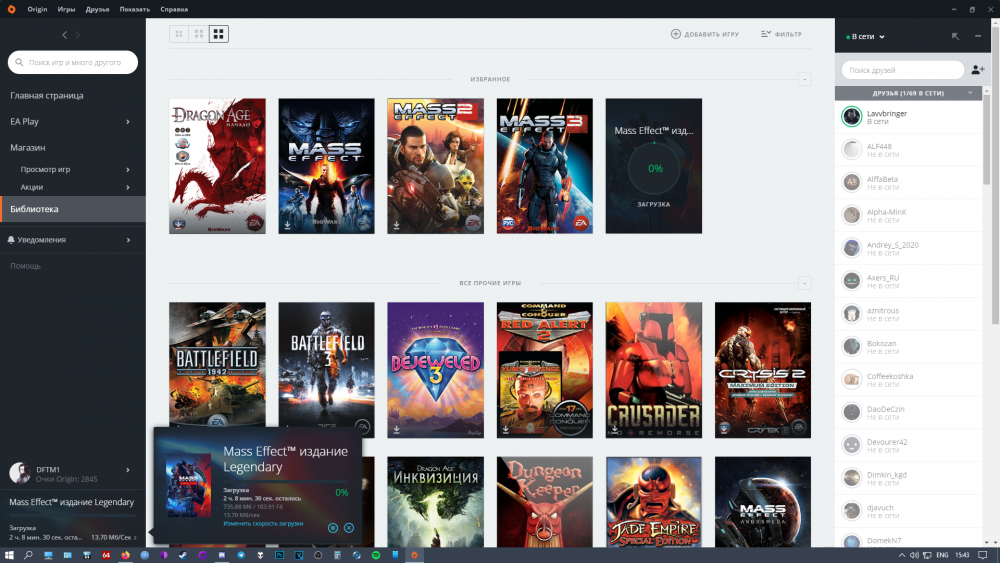Open the Справка menu
The width and height of the screenshot is (1000, 563).
click(x=174, y=8)
